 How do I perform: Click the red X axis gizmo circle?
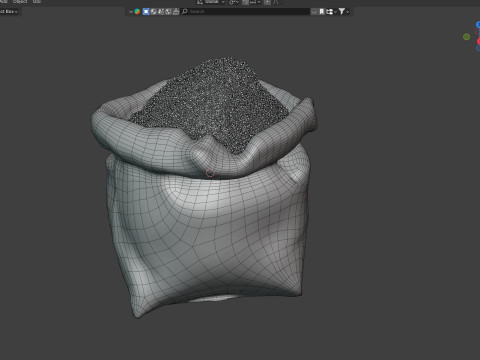(478, 41)
